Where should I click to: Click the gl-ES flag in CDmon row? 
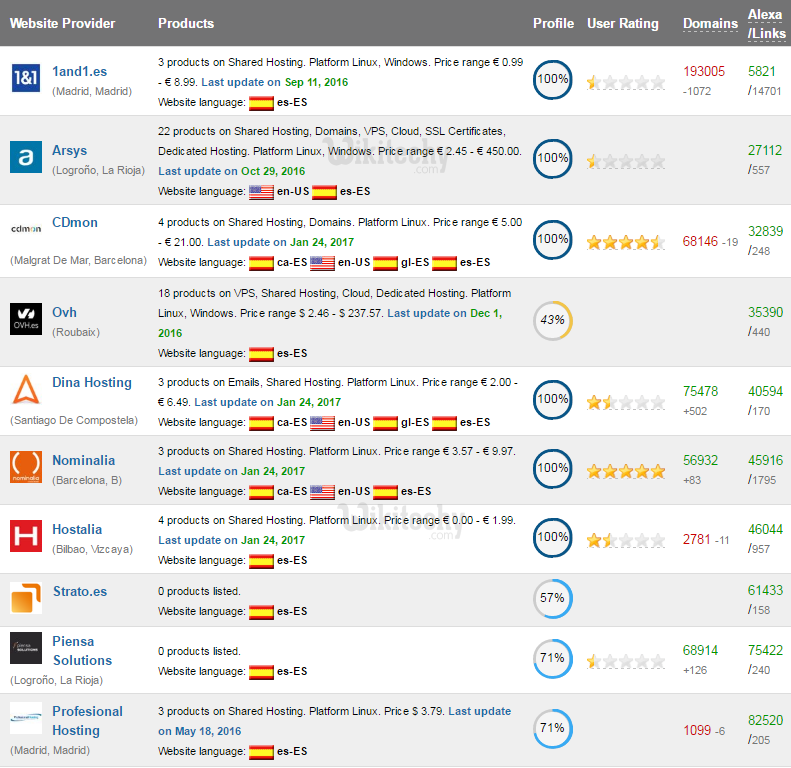point(385,263)
